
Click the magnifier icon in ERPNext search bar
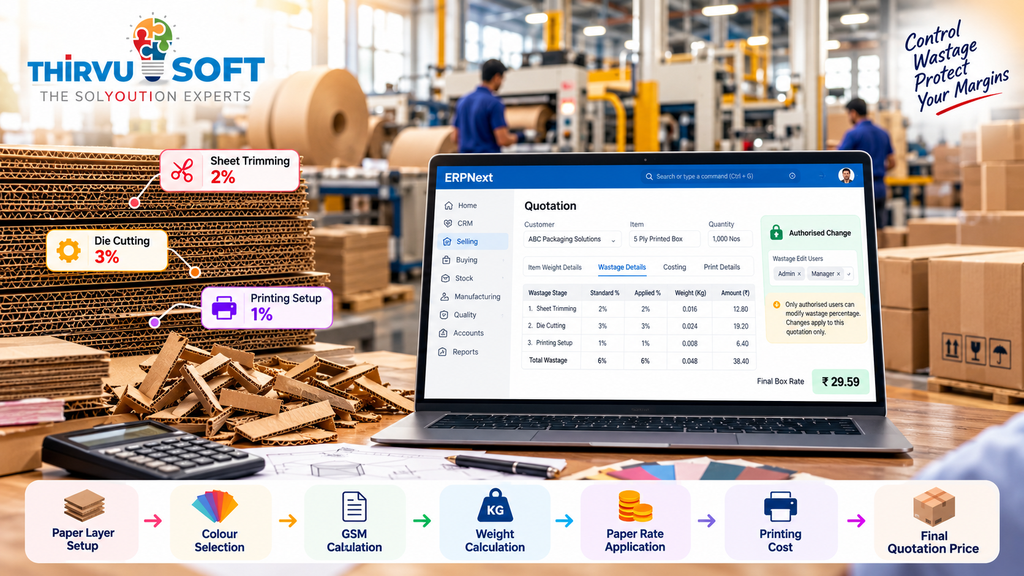pyautogui.click(x=649, y=176)
